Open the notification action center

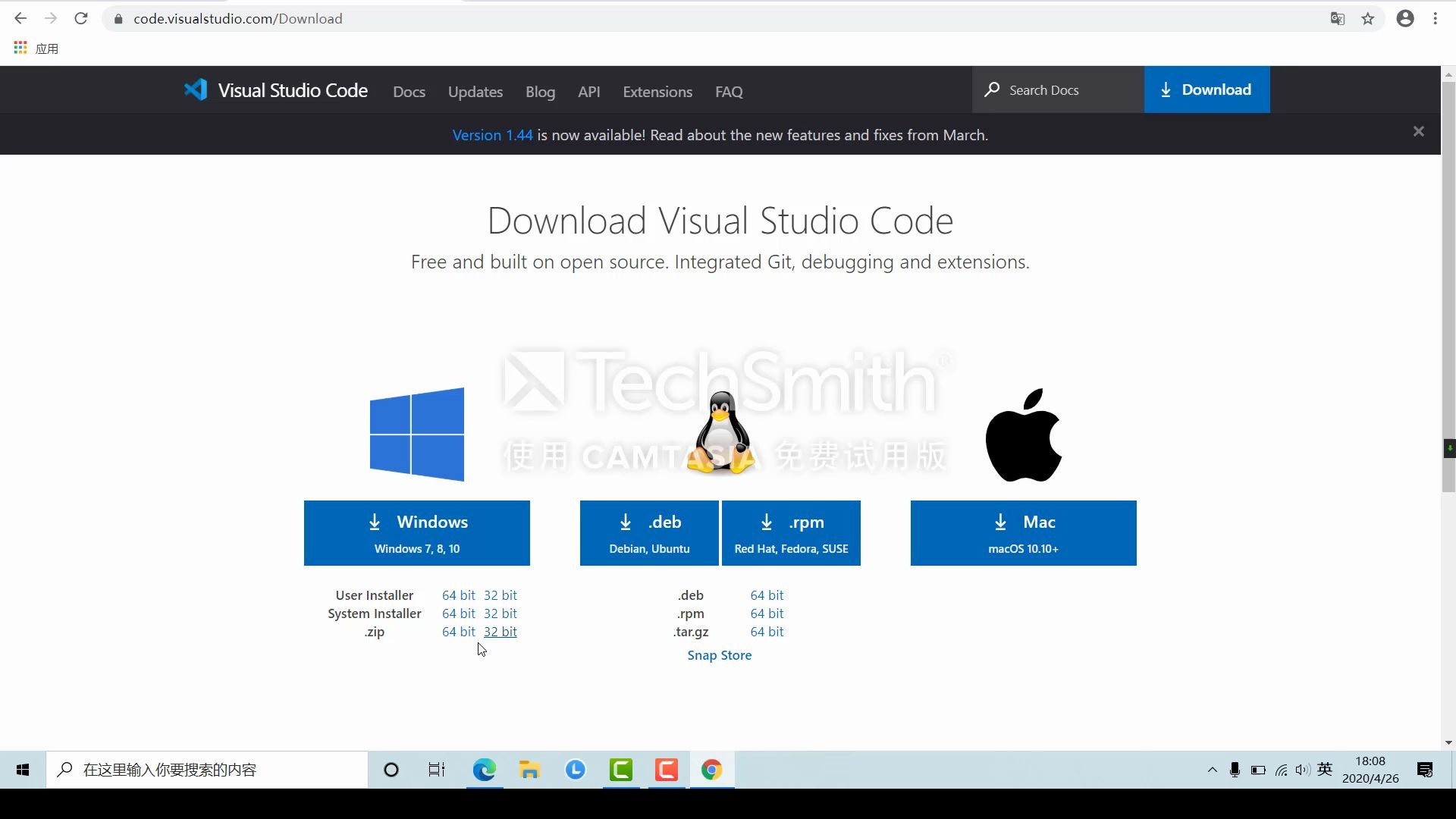pos(1425,770)
